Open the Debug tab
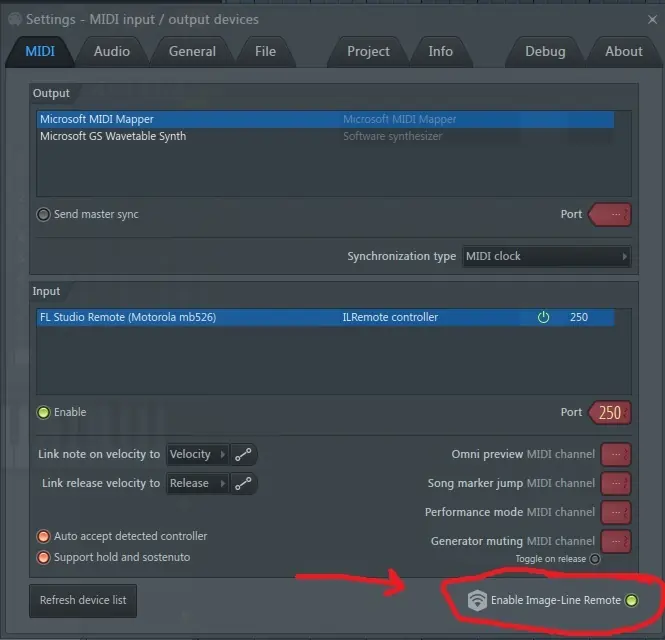 545,51
